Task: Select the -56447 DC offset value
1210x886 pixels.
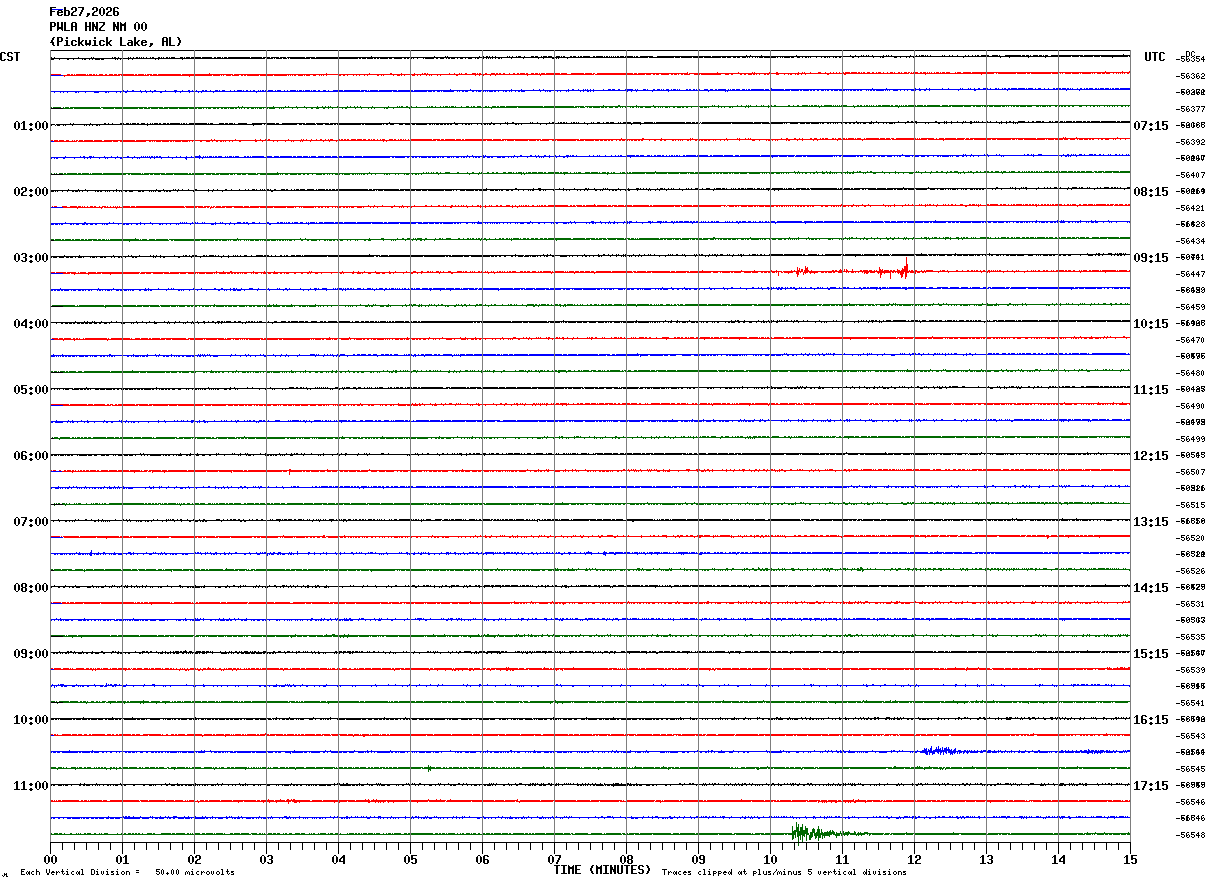Action: click(1191, 274)
